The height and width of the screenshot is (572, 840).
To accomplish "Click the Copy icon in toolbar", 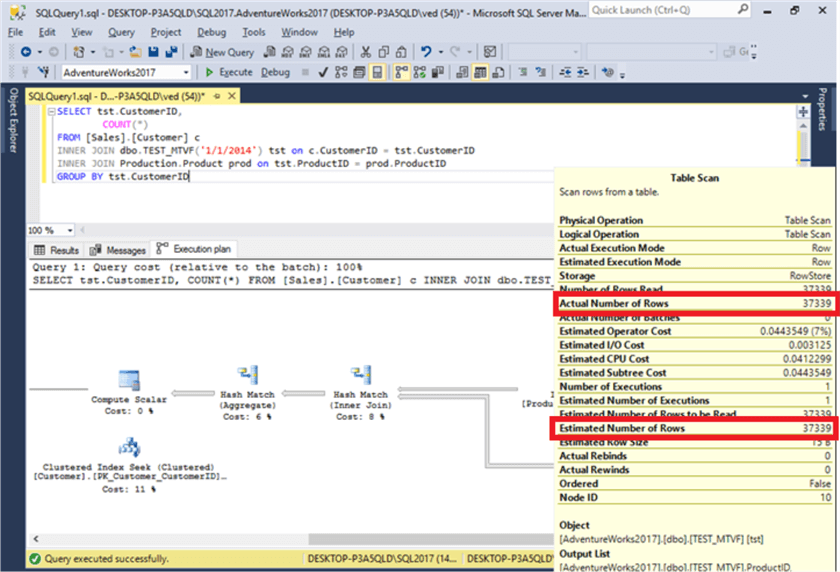I will [384, 52].
